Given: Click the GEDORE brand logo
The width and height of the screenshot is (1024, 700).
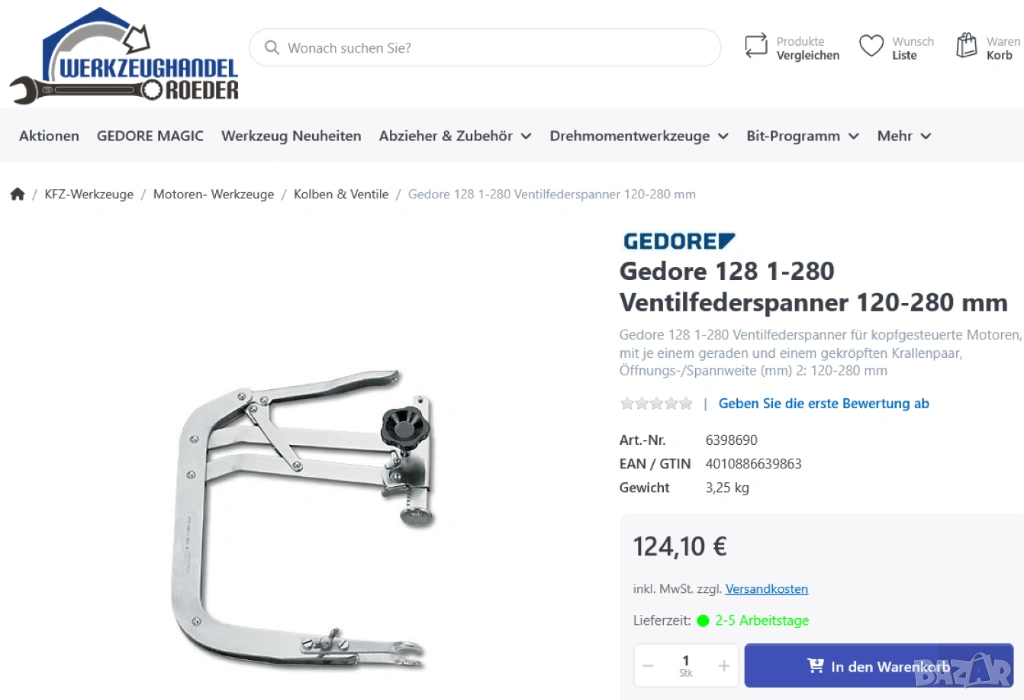Looking at the screenshot, I should point(679,241).
